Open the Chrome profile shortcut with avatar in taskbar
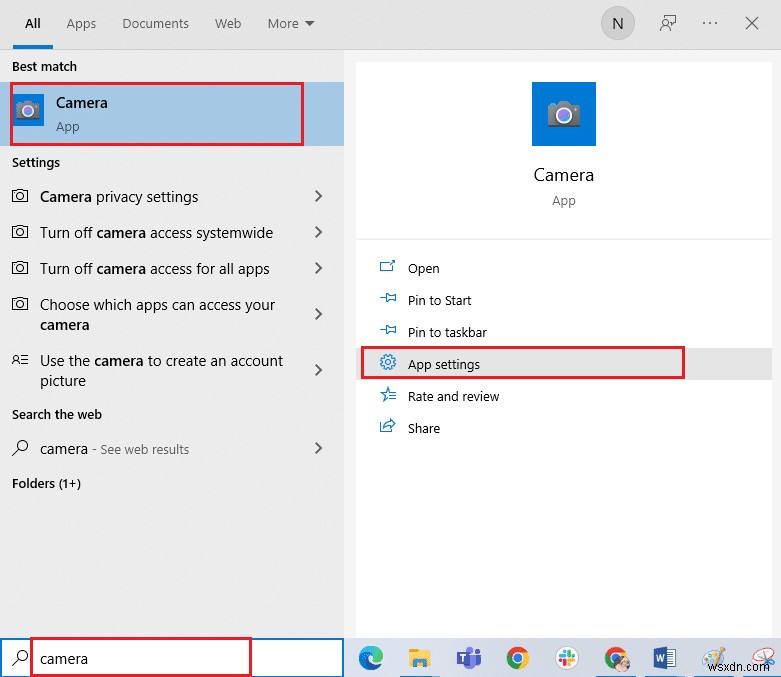This screenshot has width=781, height=677. tap(616, 658)
